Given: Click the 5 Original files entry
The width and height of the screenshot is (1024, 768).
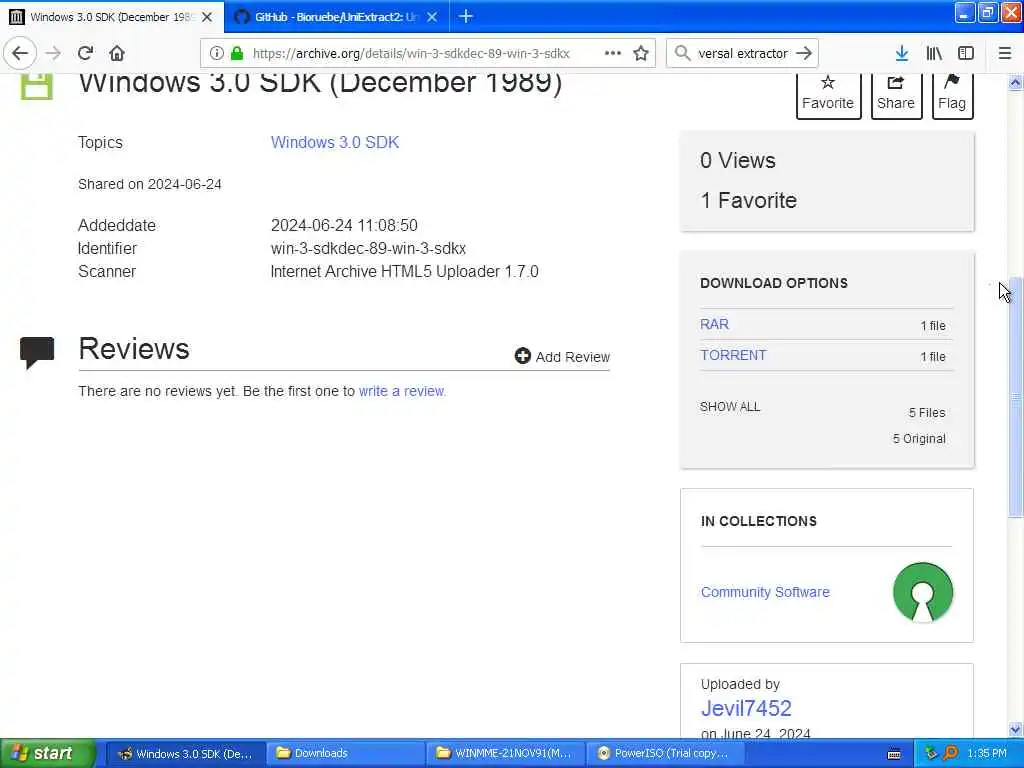Looking at the screenshot, I should pyautogui.click(x=919, y=439).
